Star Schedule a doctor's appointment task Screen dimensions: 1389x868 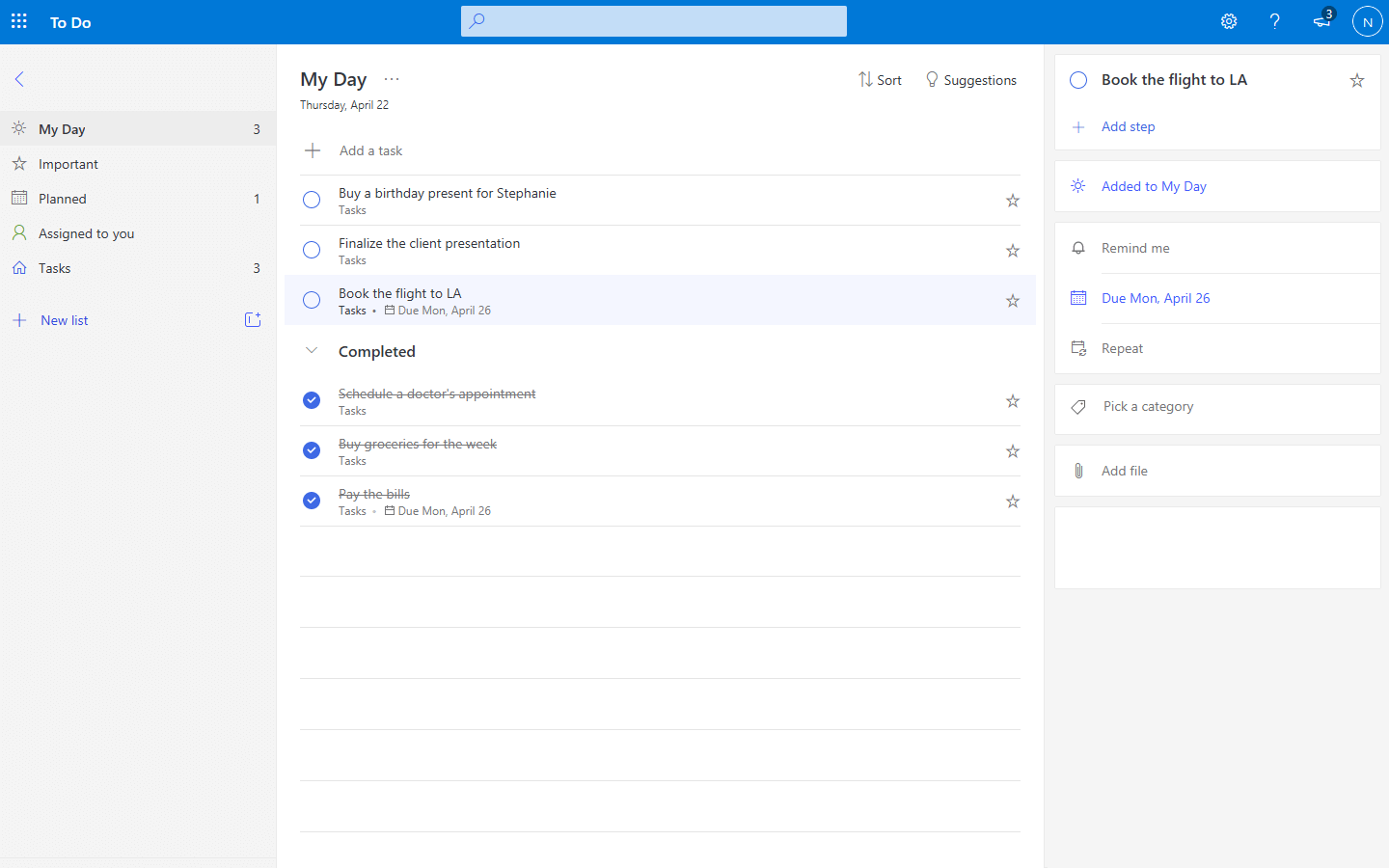[1013, 401]
